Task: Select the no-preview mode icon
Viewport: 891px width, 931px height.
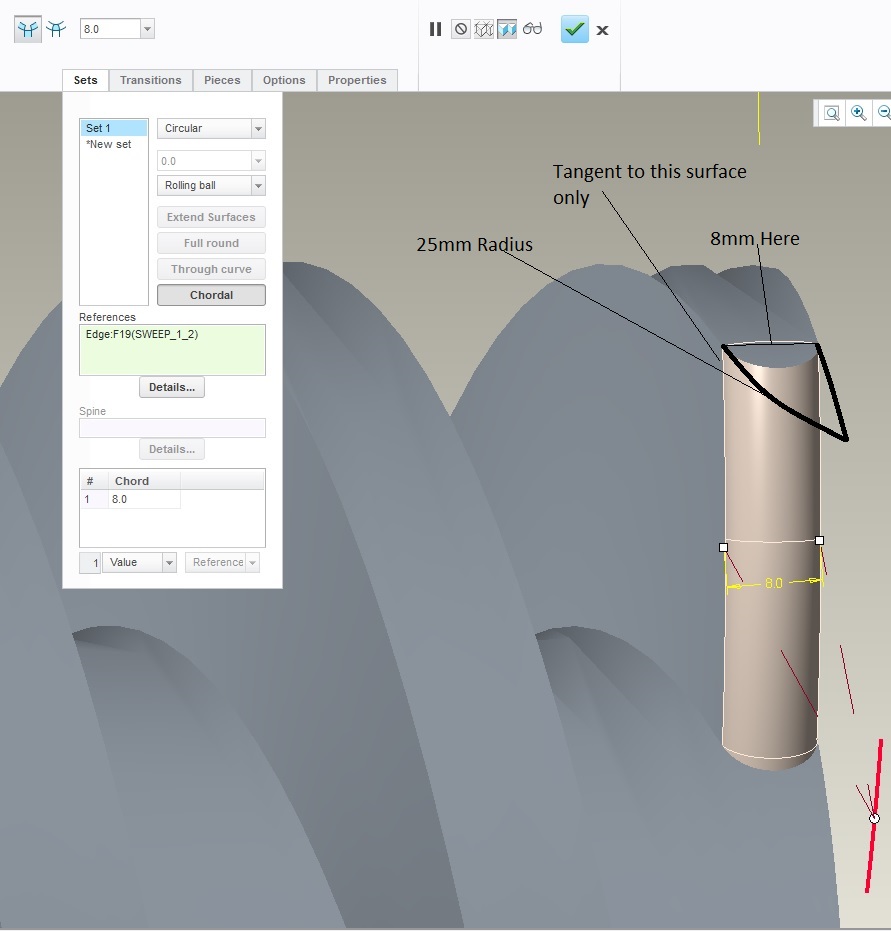Action: tap(461, 29)
